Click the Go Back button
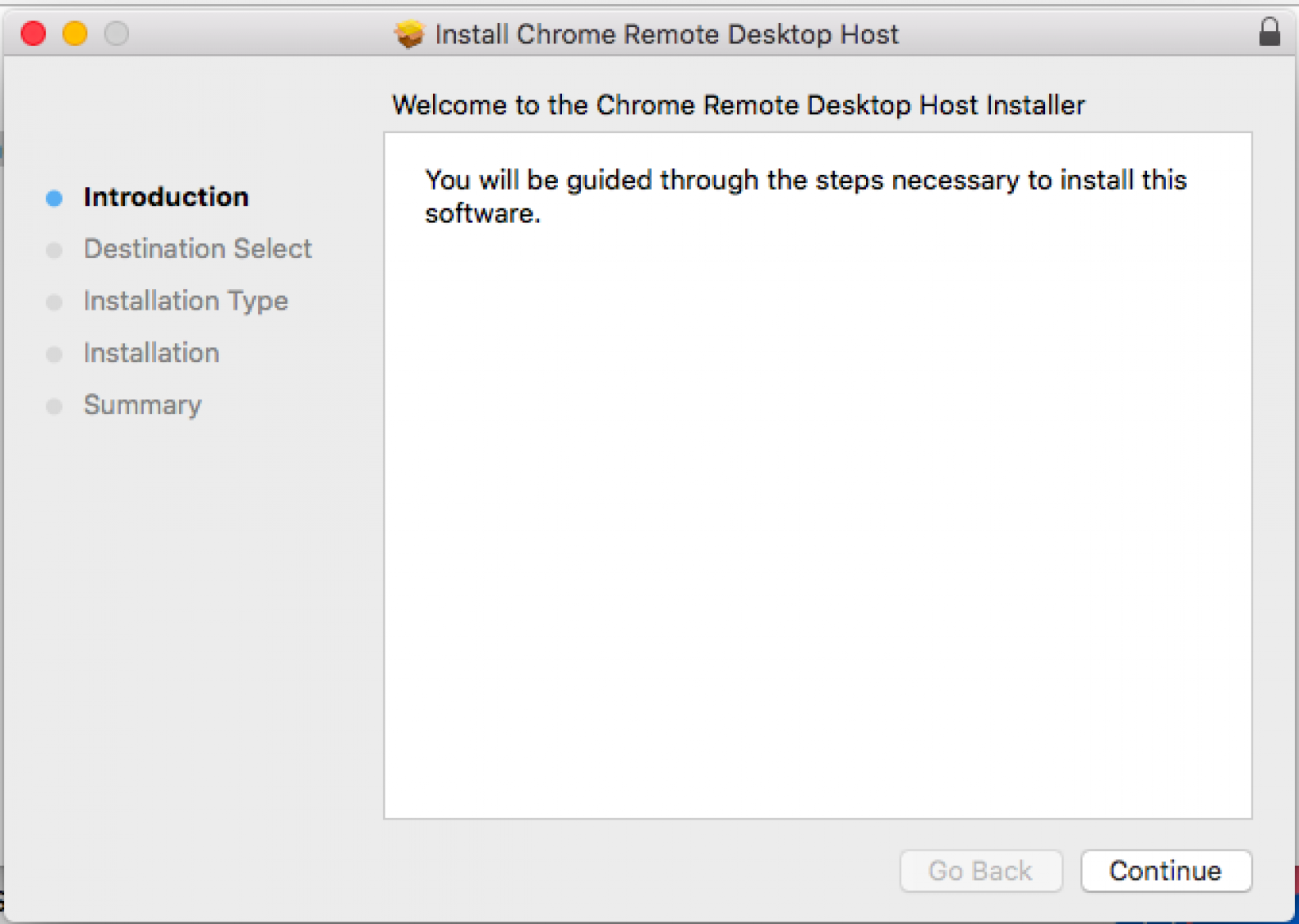 coord(980,871)
